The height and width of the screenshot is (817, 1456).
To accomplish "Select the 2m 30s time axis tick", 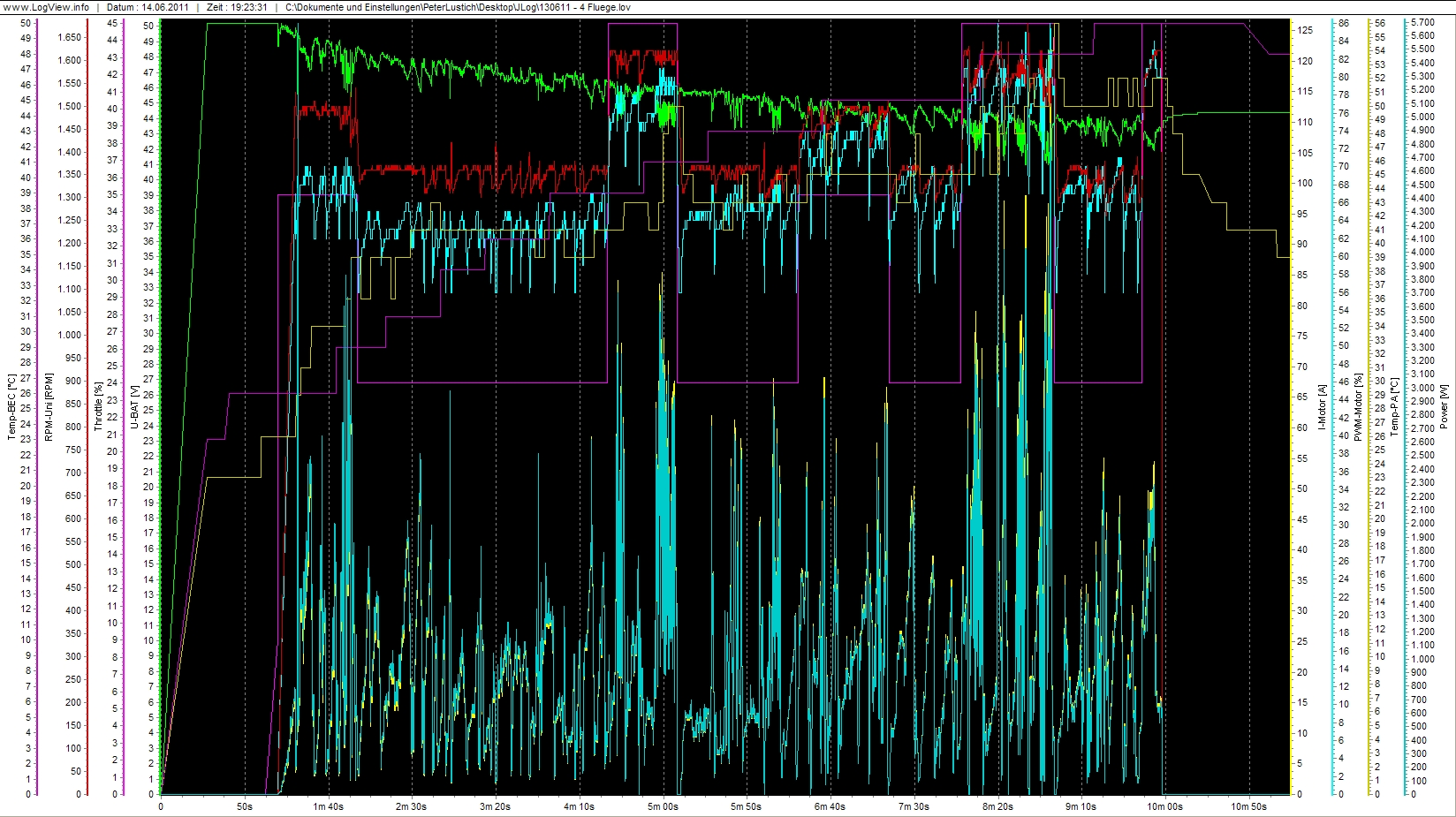I will tap(412, 806).
